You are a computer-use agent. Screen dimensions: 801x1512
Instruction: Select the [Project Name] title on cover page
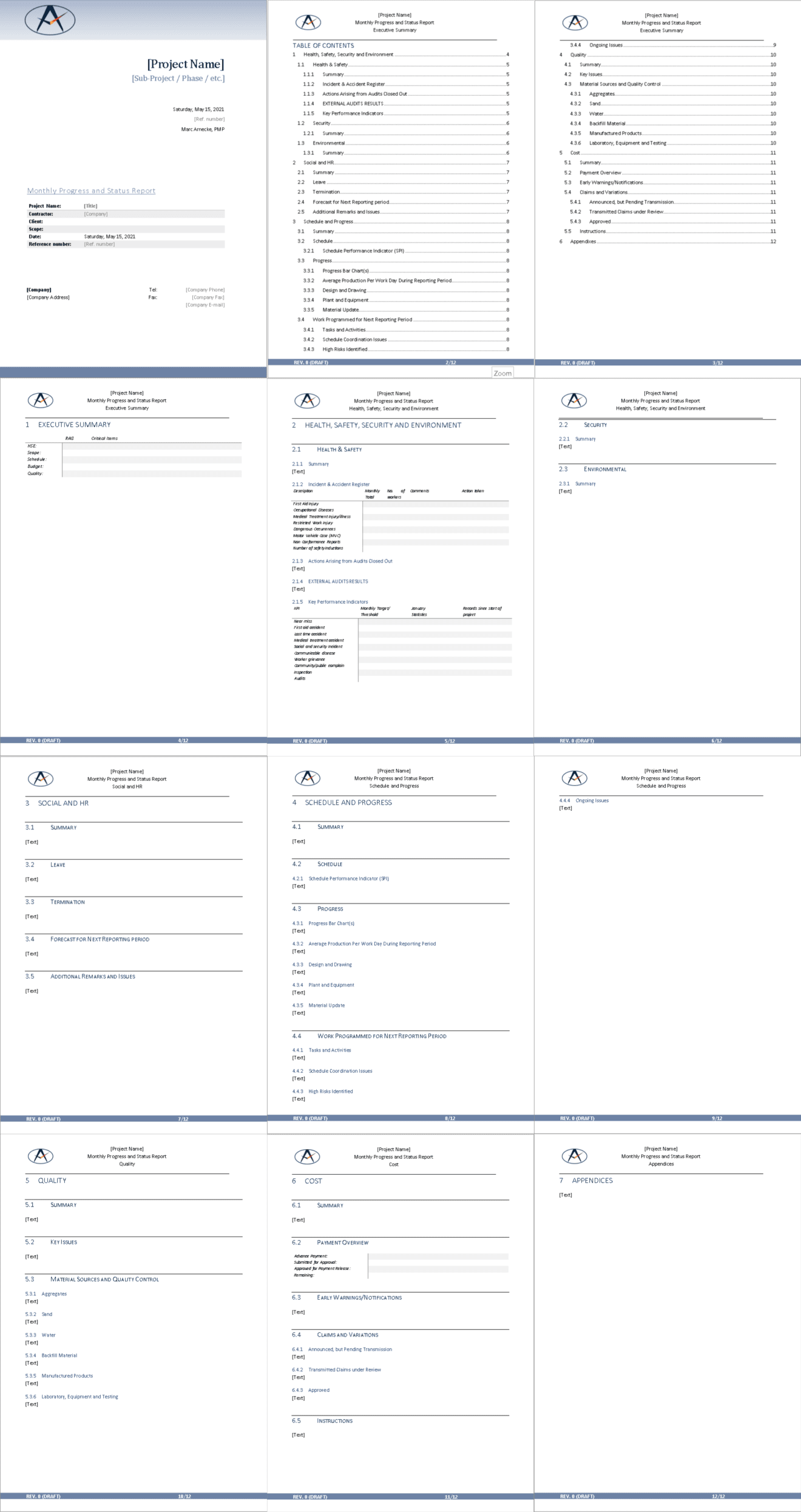[x=186, y=64]
